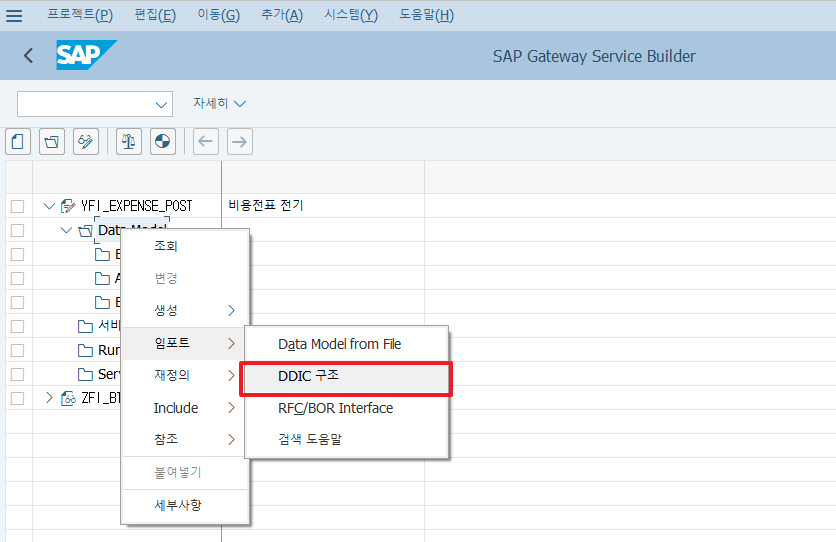This screenshot has width=836, height=542.
Task: Tick the checkbox beside the 서비스 folder row
Action: click(18, 326)
